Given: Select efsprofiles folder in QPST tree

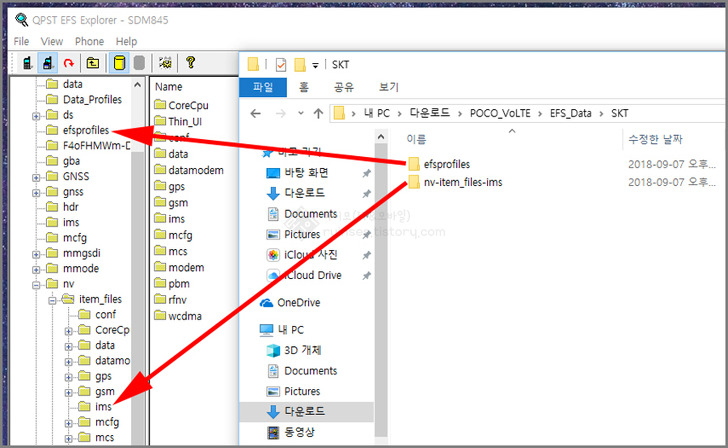Looking at the screenshot, I should 85,130.
